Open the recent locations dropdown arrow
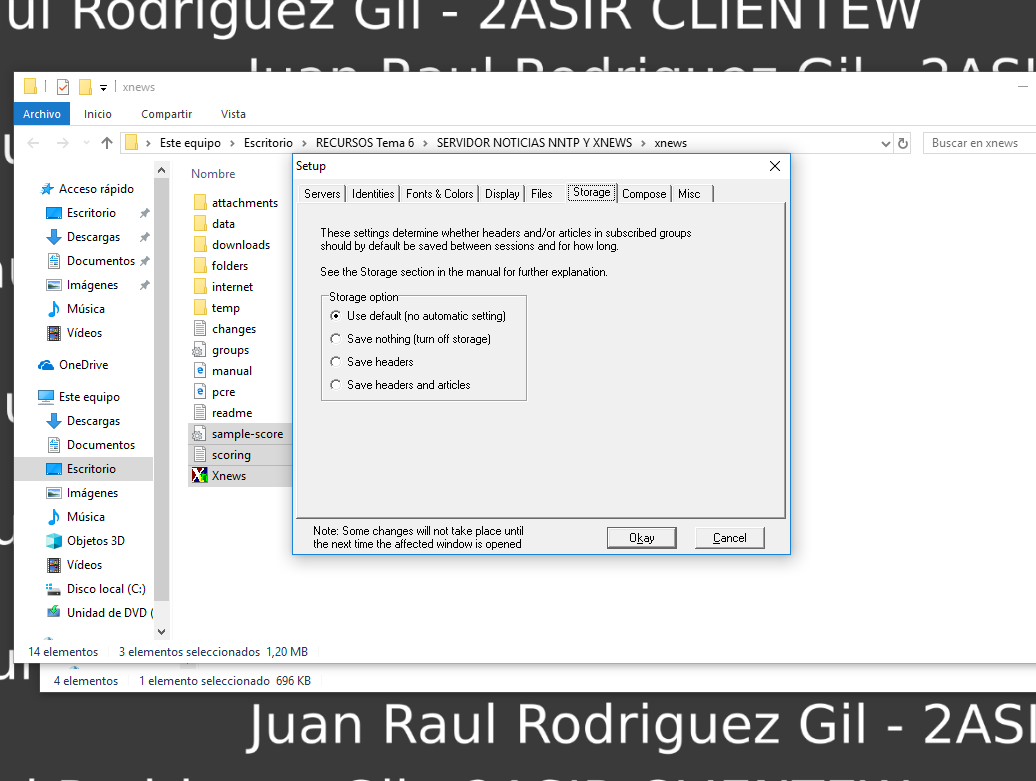 click(86, 143)
